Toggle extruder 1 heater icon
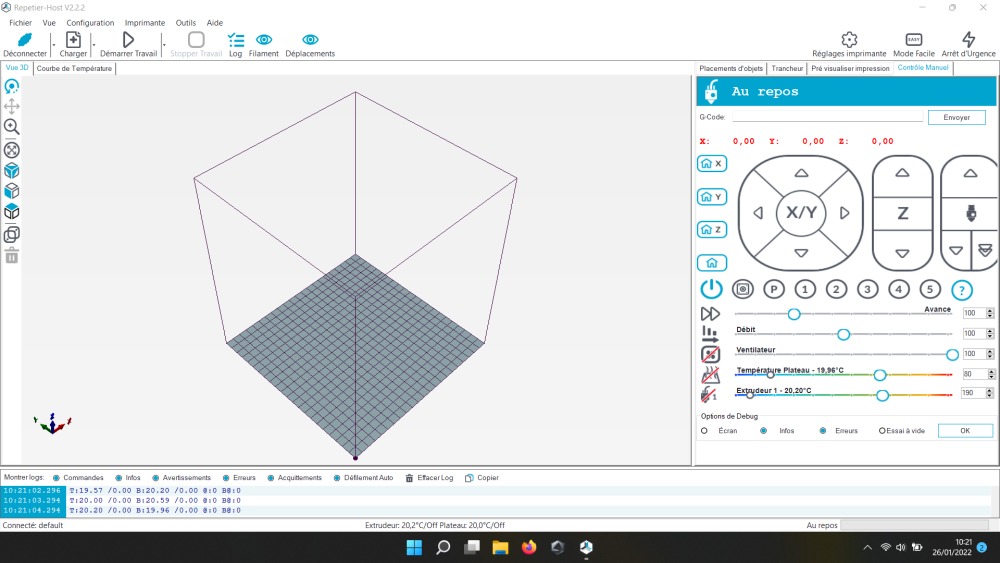Image resolution: width=1000 pixels, height=563 pixels. (709, 395)
